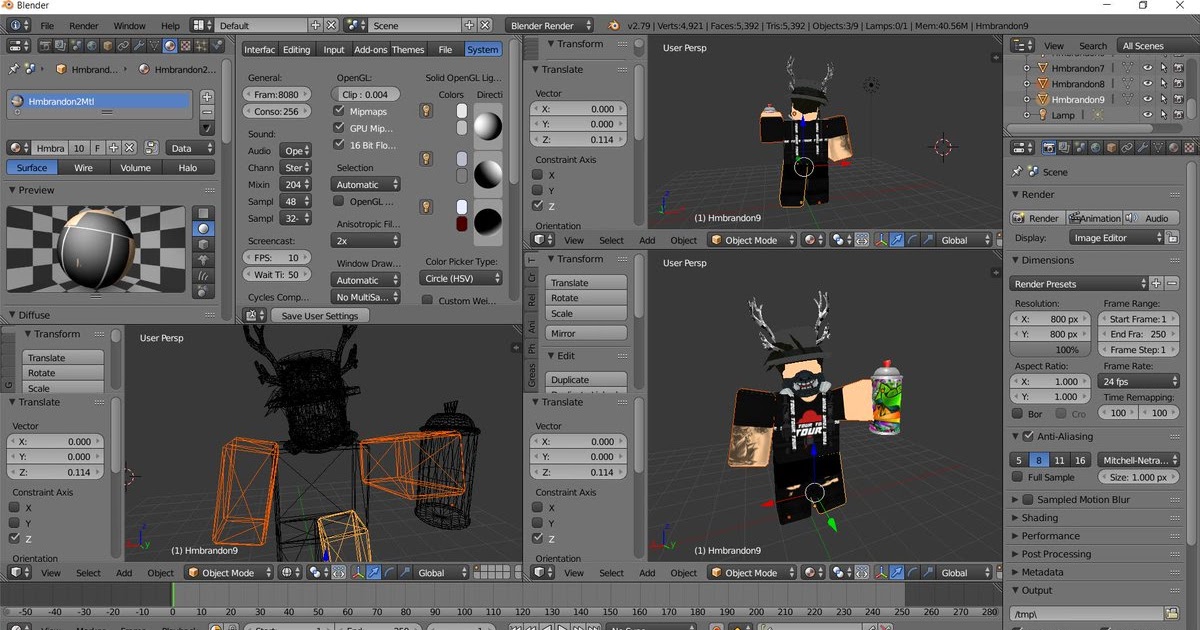1200x630 pixels.
Task: Unlink material datablock with X button
Action: pos(129,148)
